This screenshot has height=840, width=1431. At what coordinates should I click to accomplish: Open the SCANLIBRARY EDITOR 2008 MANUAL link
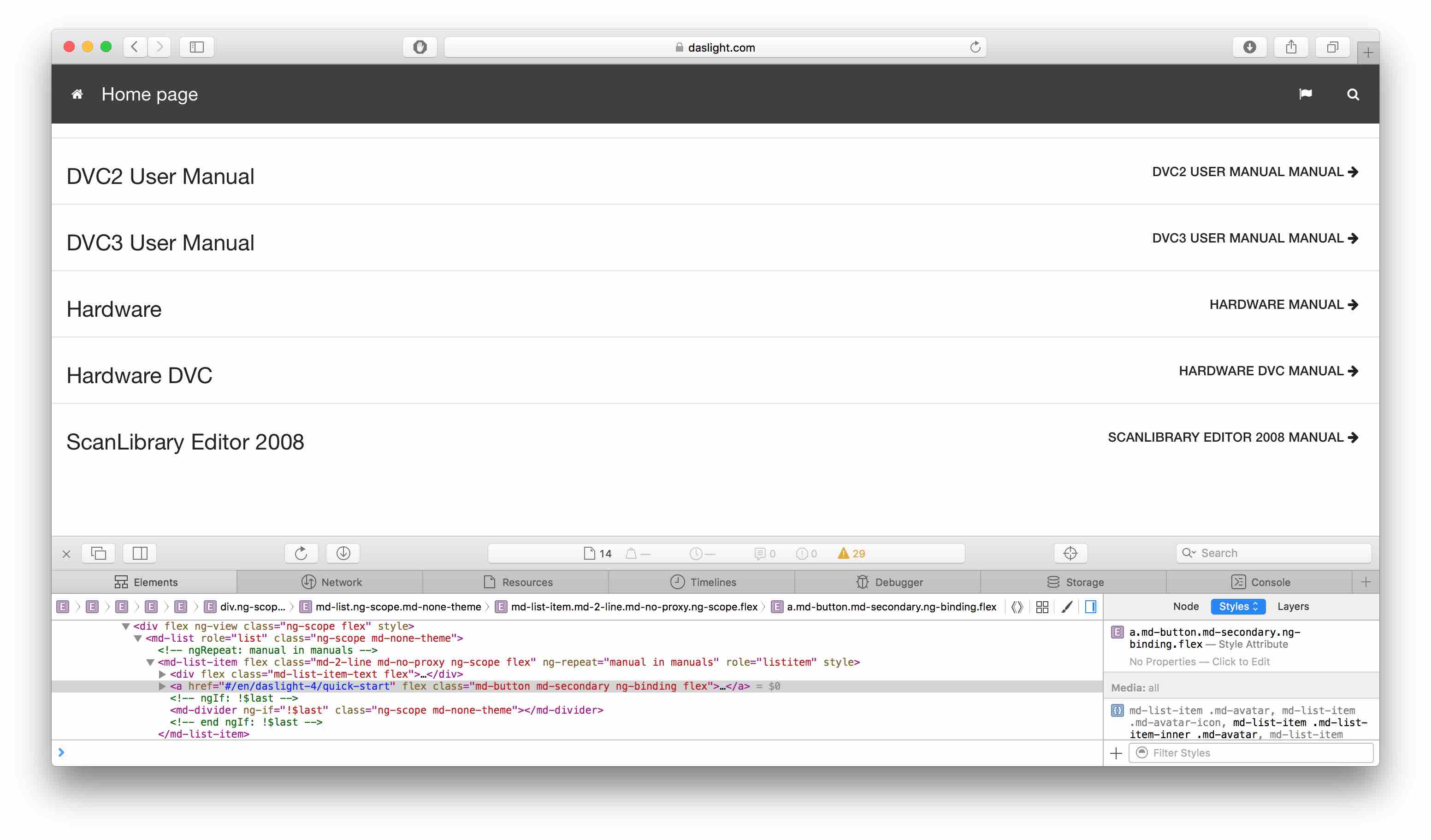point(1233,438)
